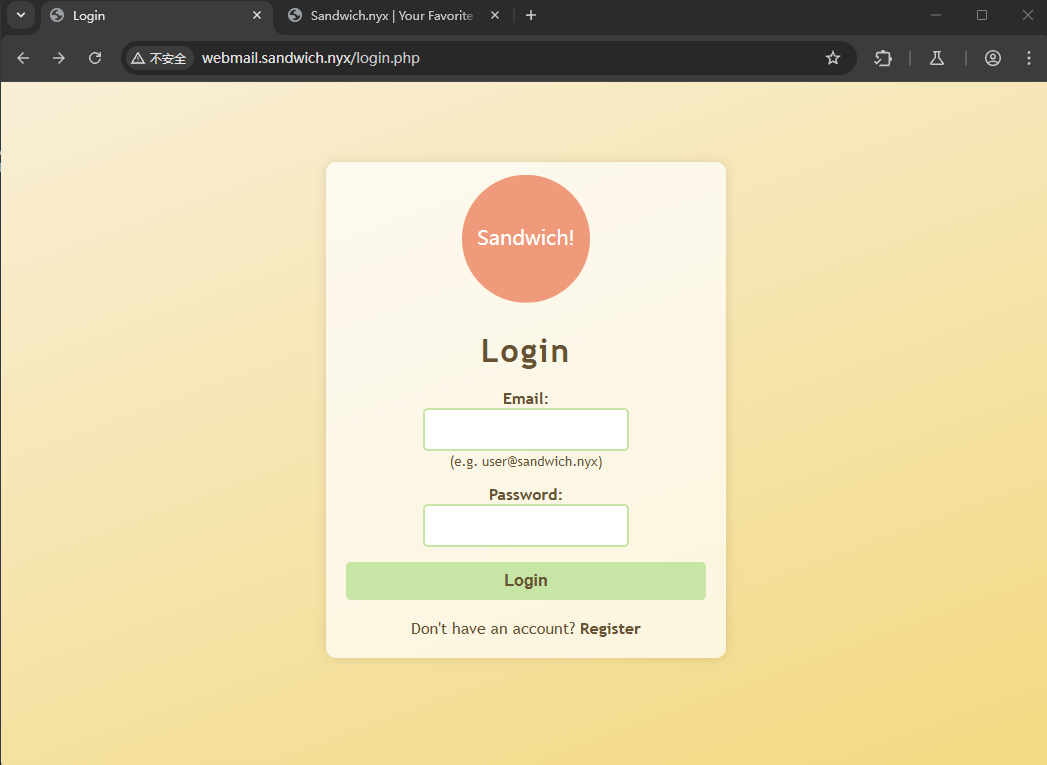Click the not-secure warning badge

(x=159, y=58)
